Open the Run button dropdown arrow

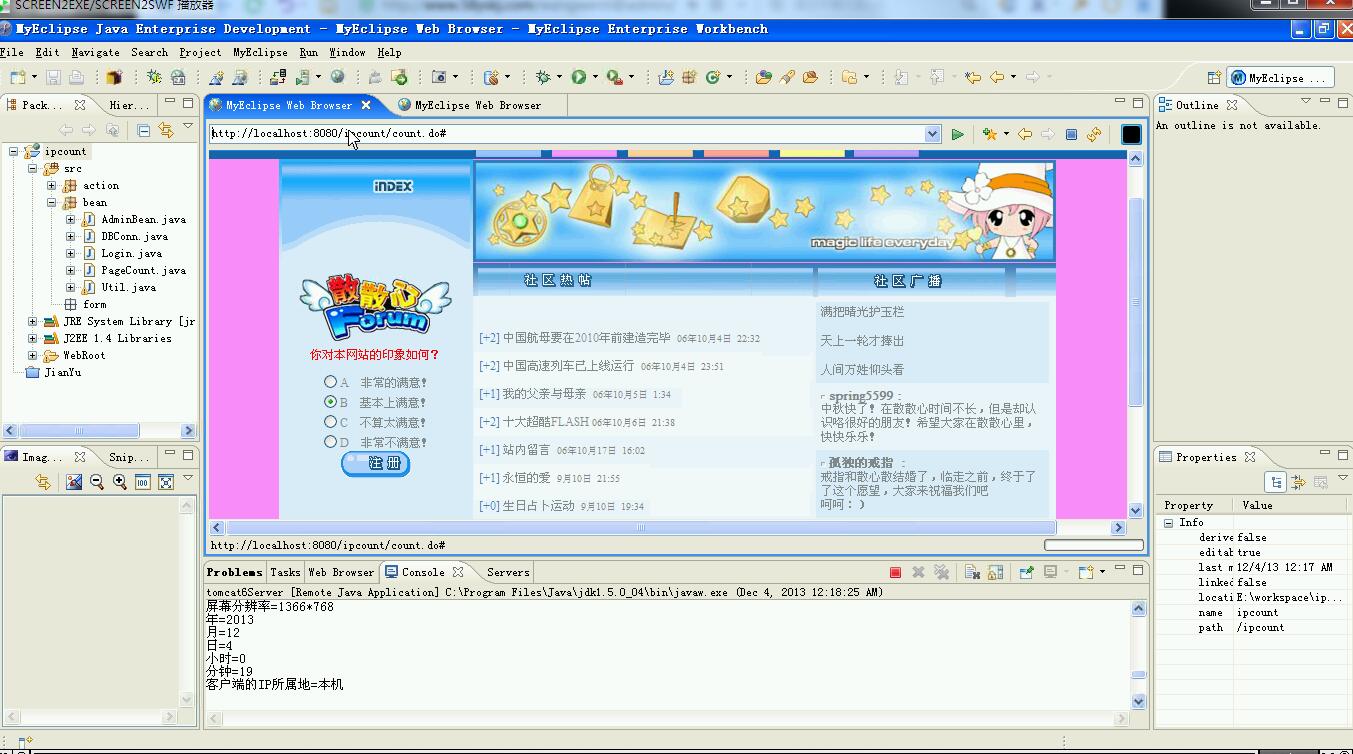(594, 77)
